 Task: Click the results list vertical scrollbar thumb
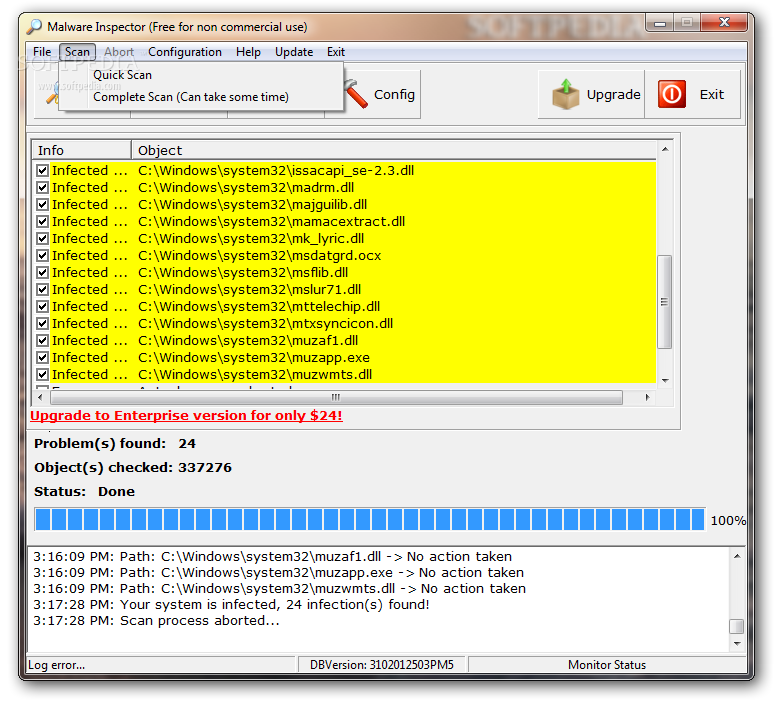665,302
